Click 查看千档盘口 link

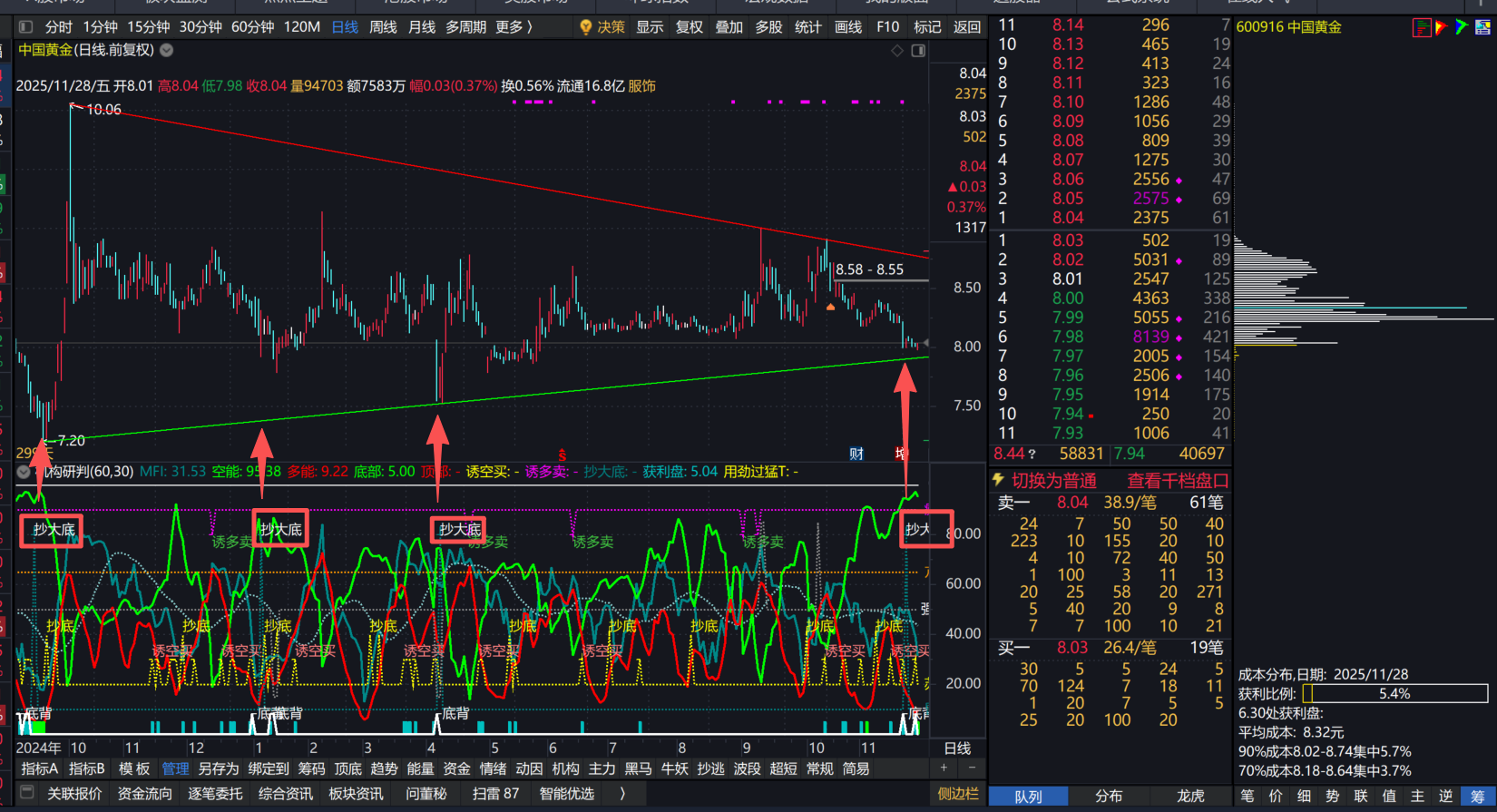point(1178,481)
